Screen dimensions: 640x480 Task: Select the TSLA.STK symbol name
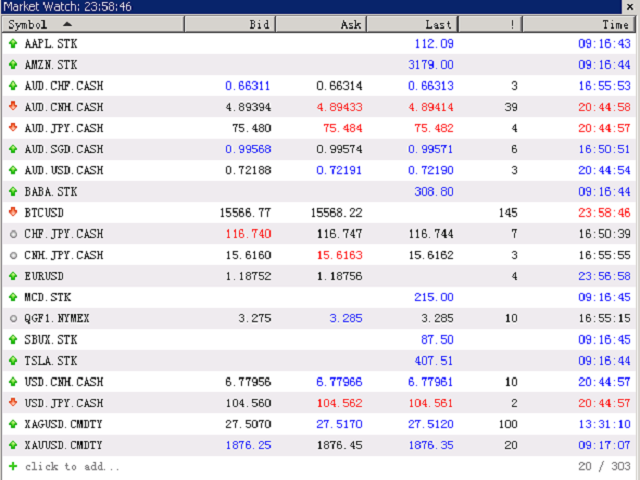pos(51,361)
